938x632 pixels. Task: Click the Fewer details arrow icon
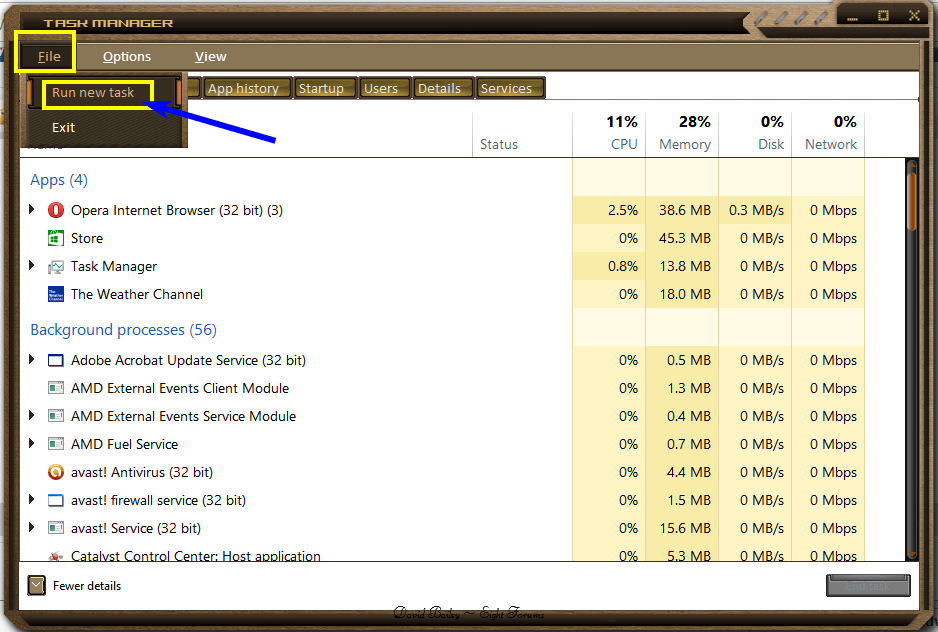pyautogui.click(x=36, y=585)
